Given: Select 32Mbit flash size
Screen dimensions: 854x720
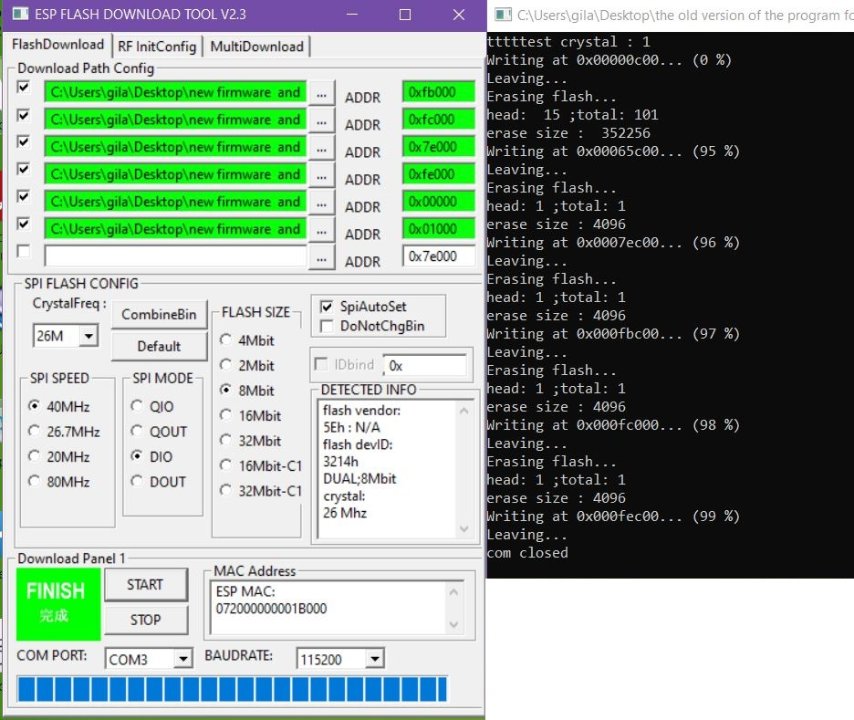Looking at the screenshot, I should tap(250, 441).
